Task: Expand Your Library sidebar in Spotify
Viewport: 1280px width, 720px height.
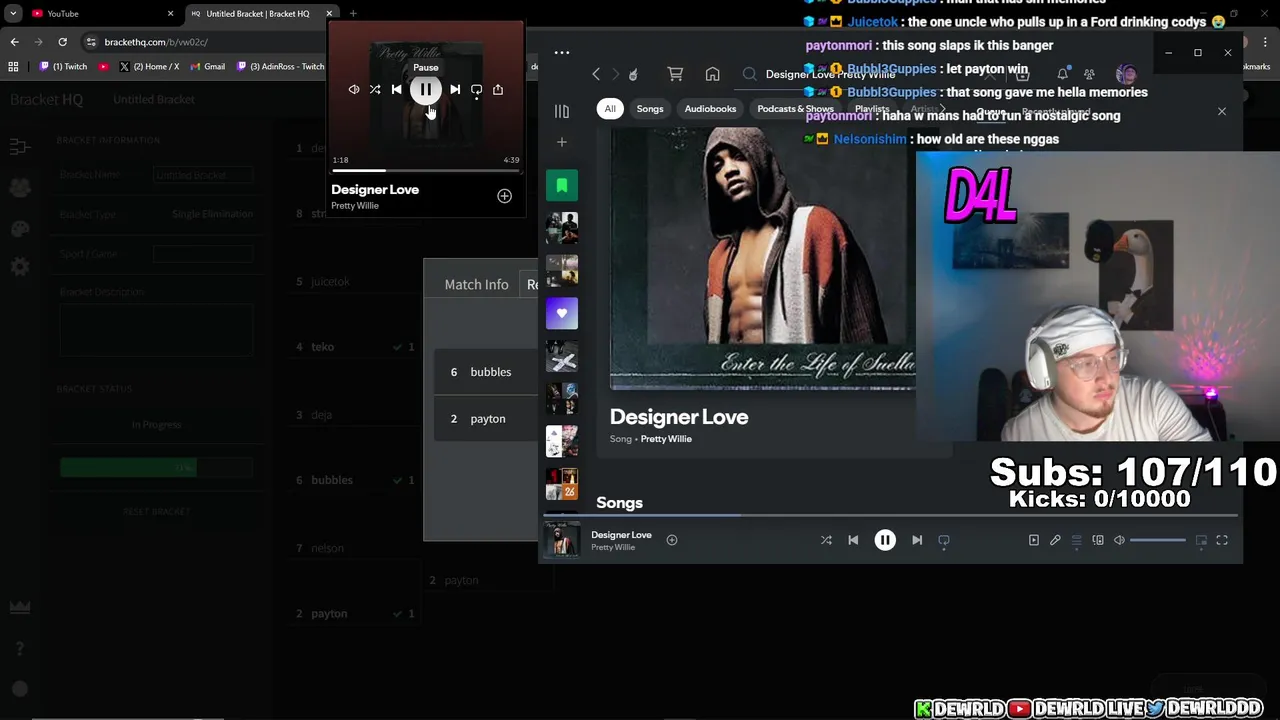Action: 562,111
